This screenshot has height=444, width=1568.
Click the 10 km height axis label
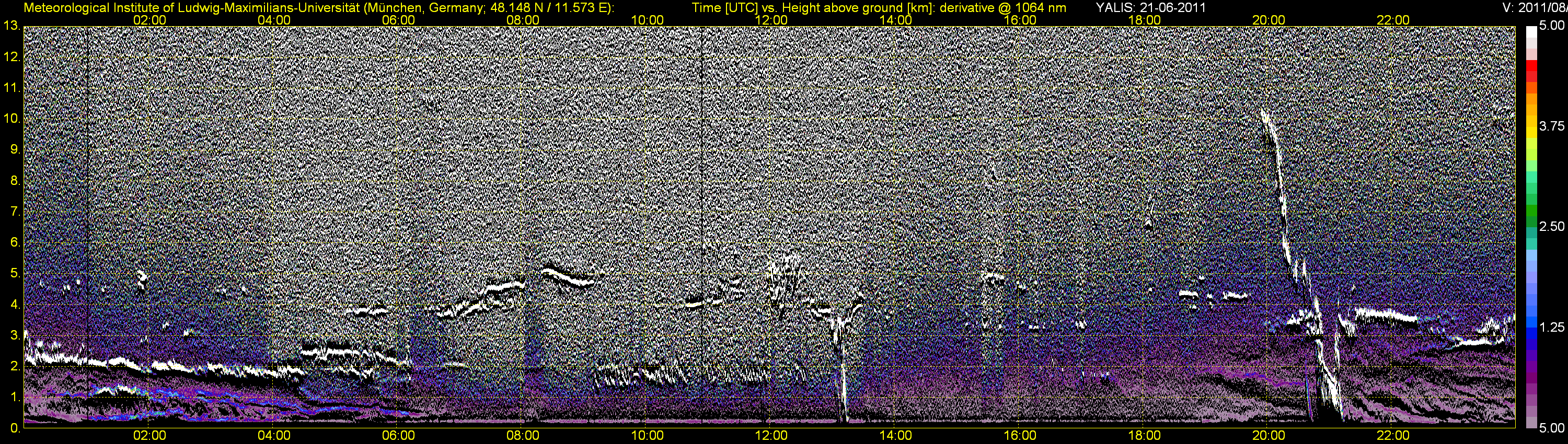11,119
